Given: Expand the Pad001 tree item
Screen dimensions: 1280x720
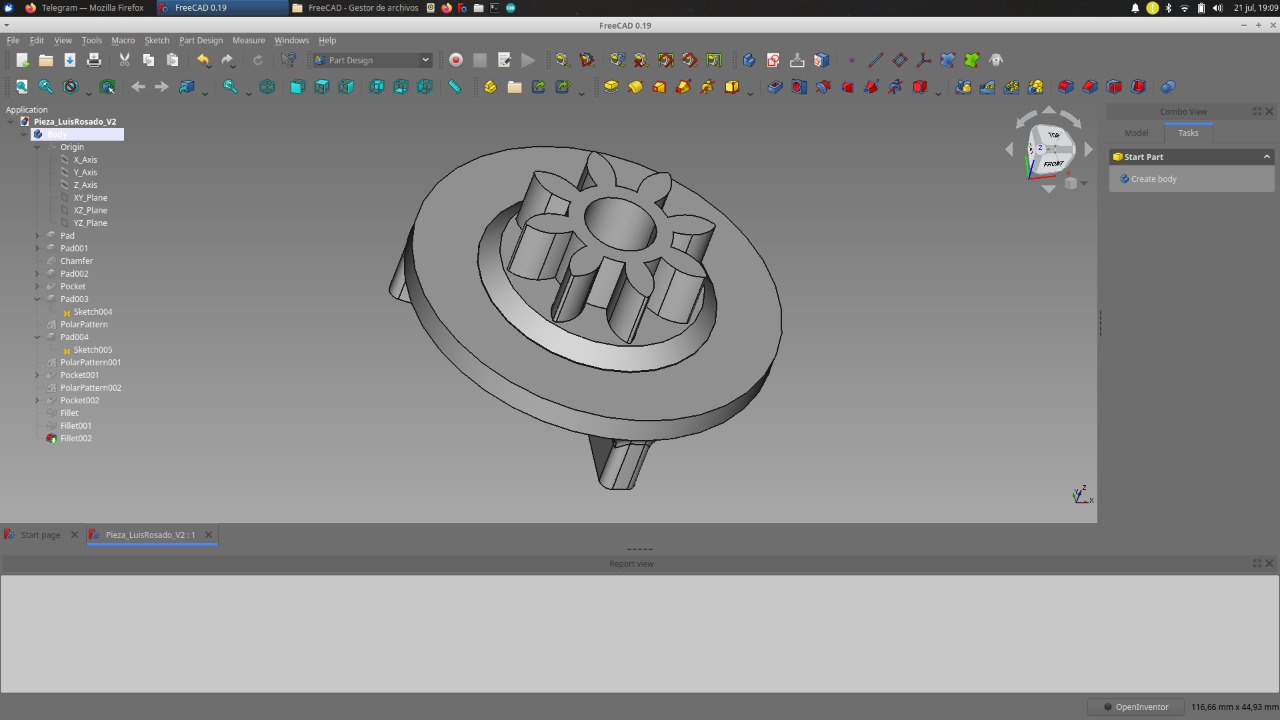Looking at the screenshot, I should tap(37, 248).
